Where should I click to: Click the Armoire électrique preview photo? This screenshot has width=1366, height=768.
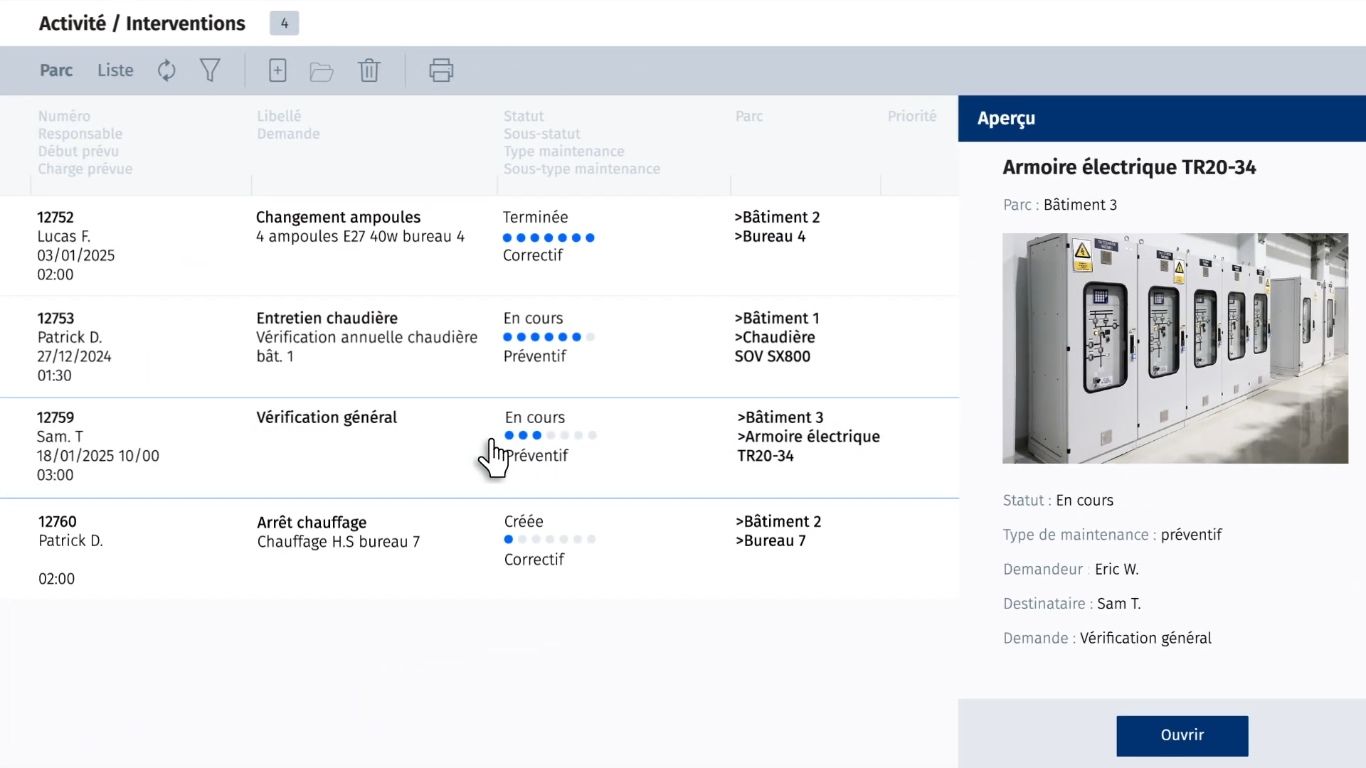pyautogui.click(x=1174, y=348)
